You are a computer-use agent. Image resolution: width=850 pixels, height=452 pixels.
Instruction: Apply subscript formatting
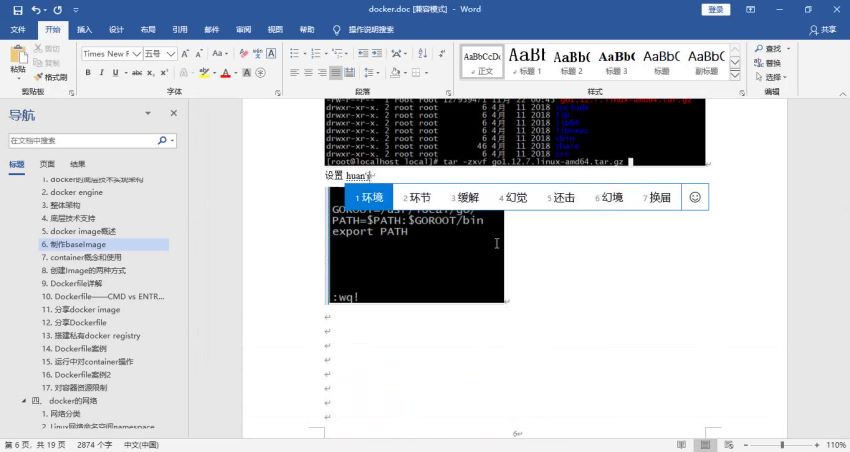point(151,73)
